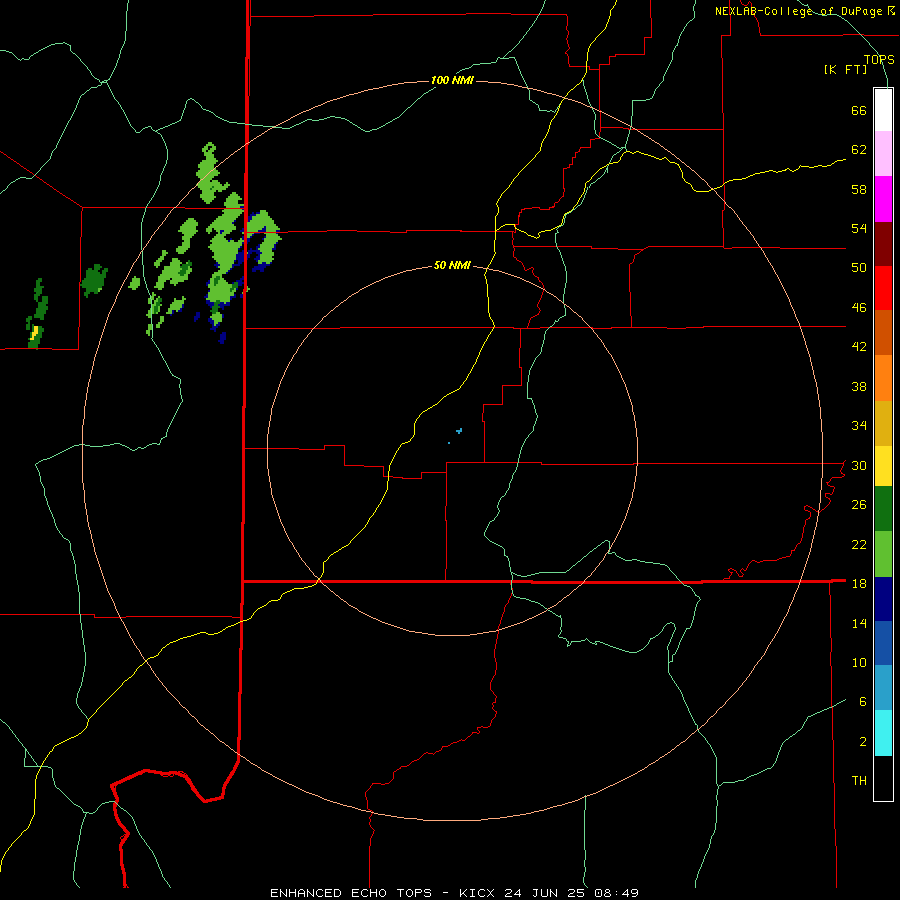Click the small cyan echo near radar center
The height and width of the screenshot is (900, 900).
coord(459,430)
